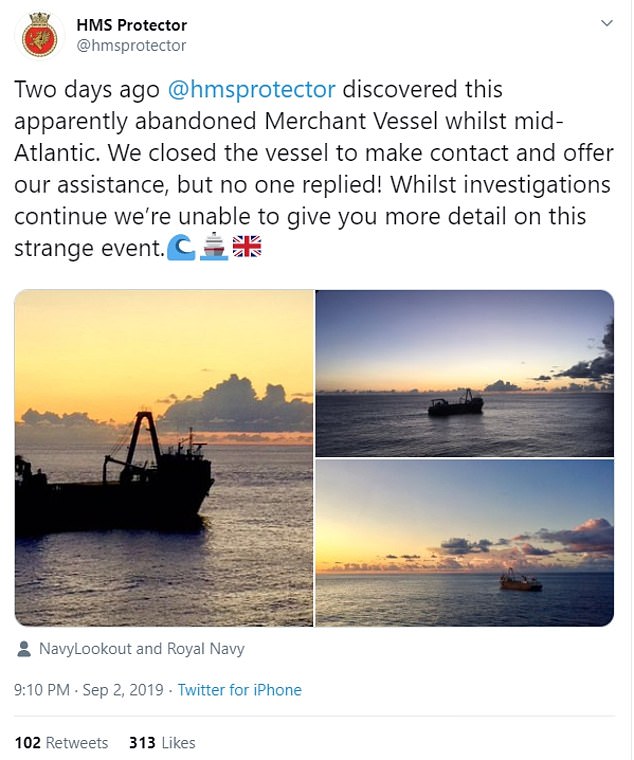Click the UK flag emoji in the tweet
Viewport: 634px width, 760px height.
coord(246,245)
